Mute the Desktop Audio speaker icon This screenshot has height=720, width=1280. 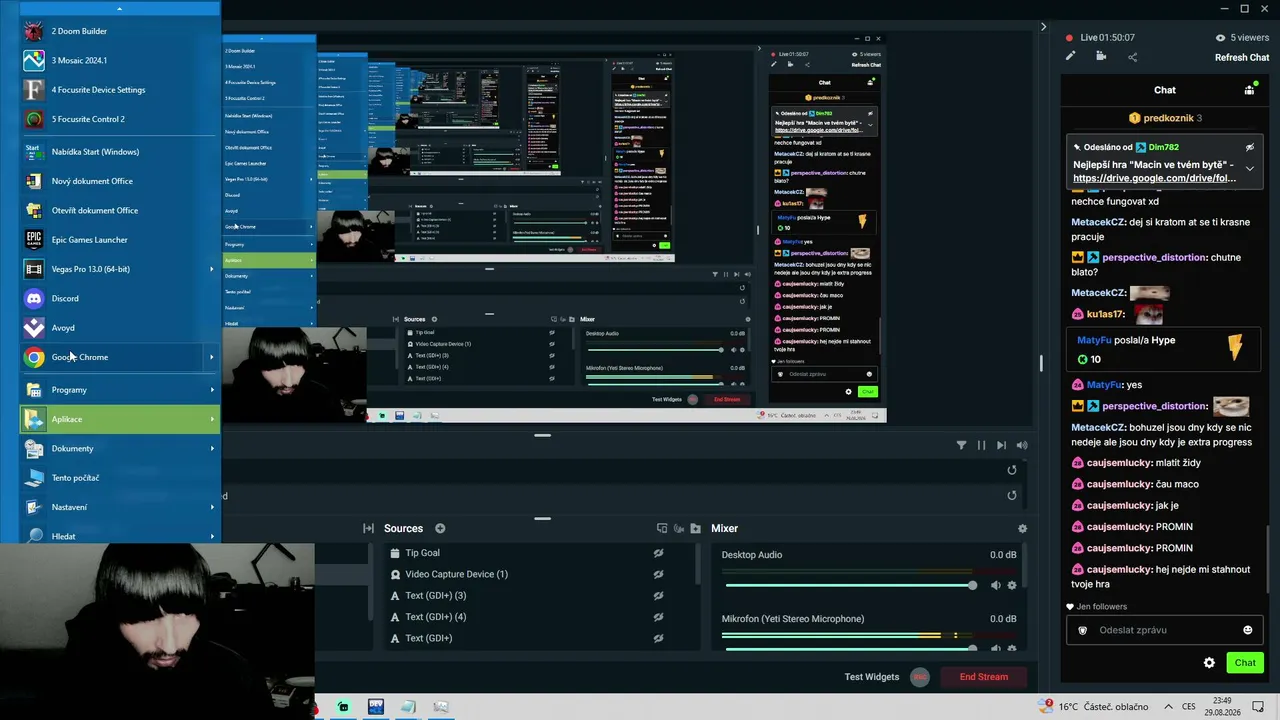[996, 585]
